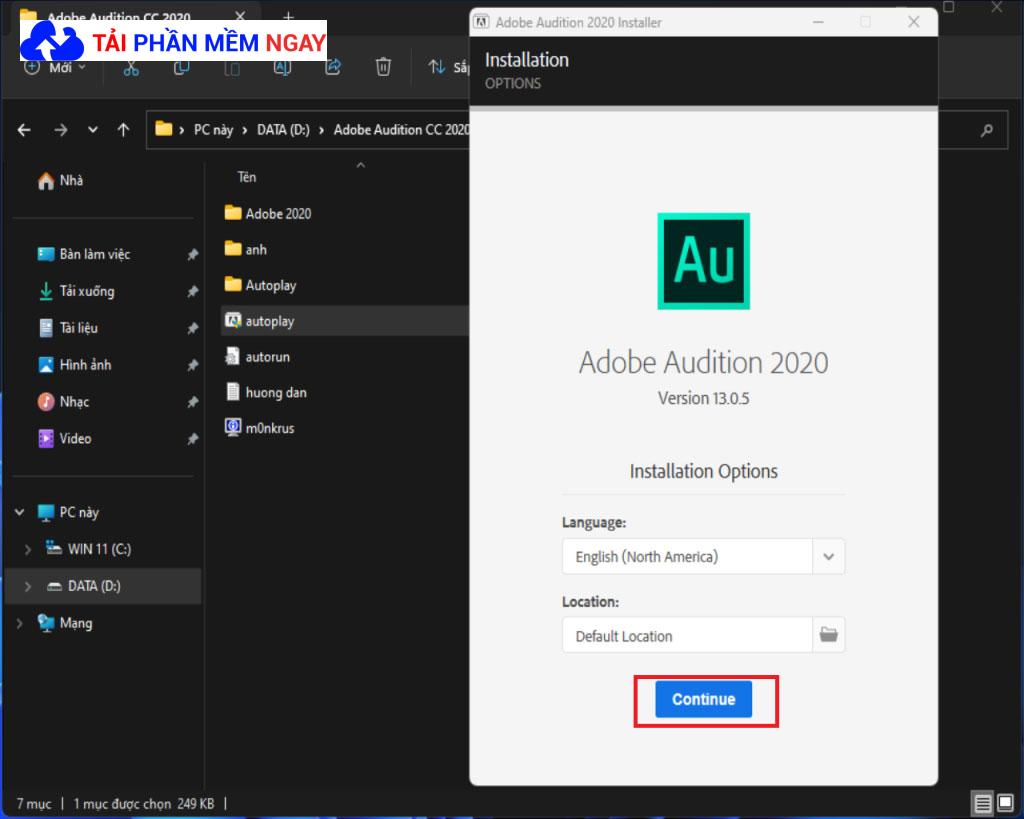1024x819 pixels.
Task: Minimize the Adobe Audition 2020 Installer window
Action: pos(818,22)
